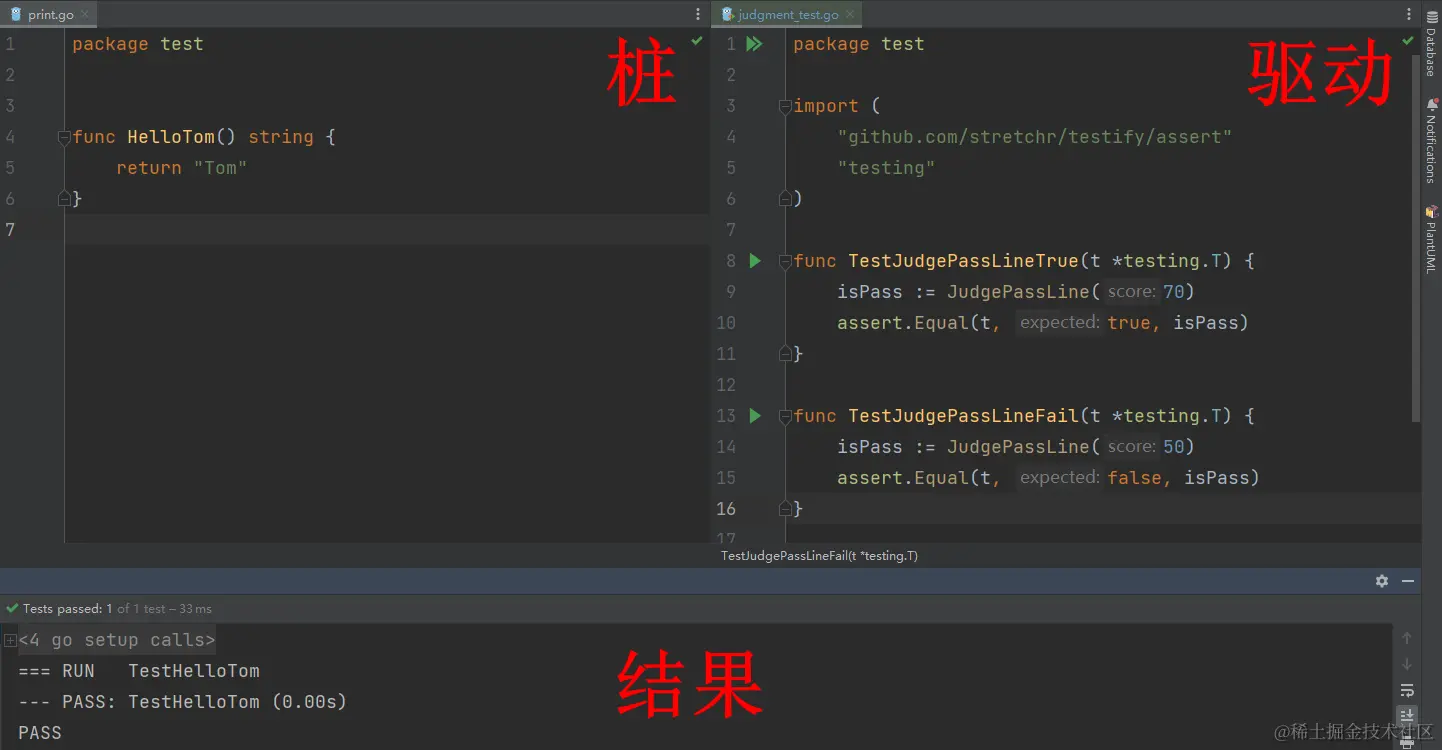Run all tests from line 1 gutter
The width and height of the screenshot is (1442, 750).
coord(754,44)
